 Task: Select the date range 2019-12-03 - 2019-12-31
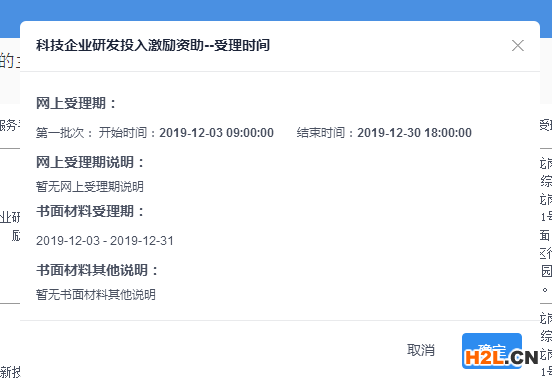[x=105, y=241]
